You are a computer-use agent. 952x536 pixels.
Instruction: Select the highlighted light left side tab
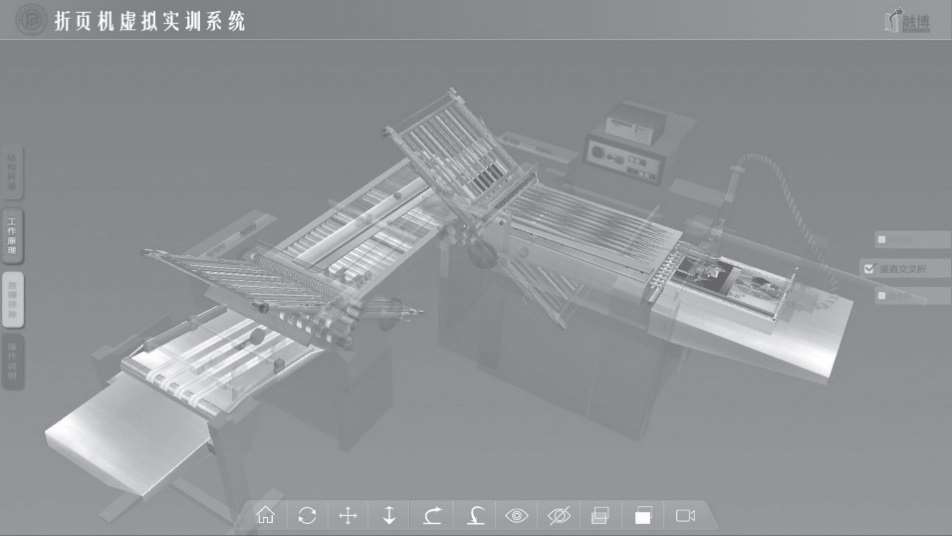pos(12,299)
